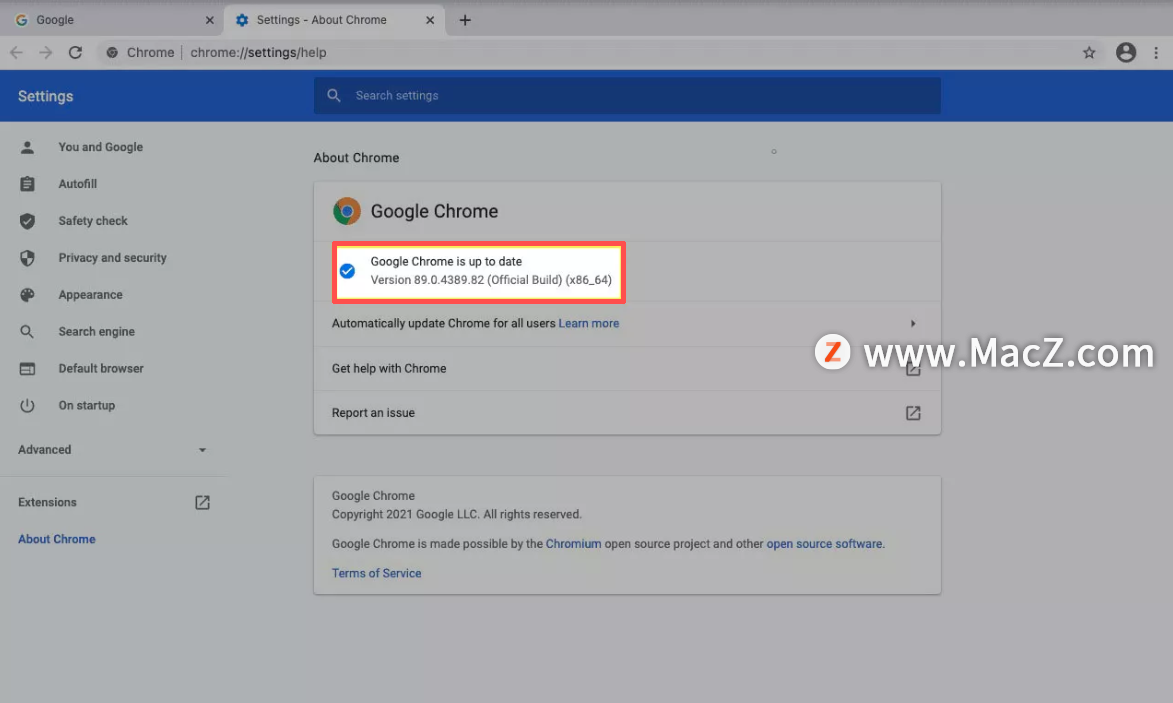Click the Google Chrome logo in About card
This screenshot has height=703, width=1173.
[346, 211]
